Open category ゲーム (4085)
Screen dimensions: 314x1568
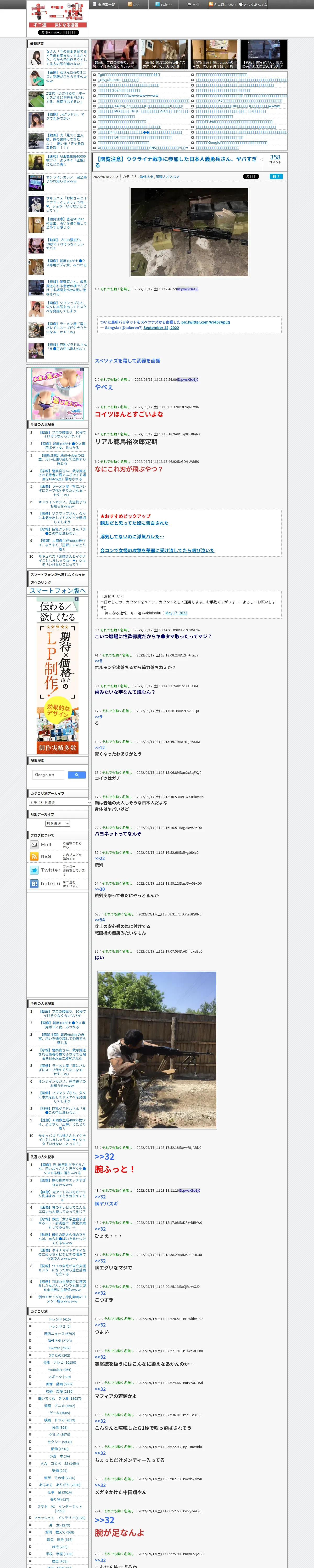[x=60, y=1413]
